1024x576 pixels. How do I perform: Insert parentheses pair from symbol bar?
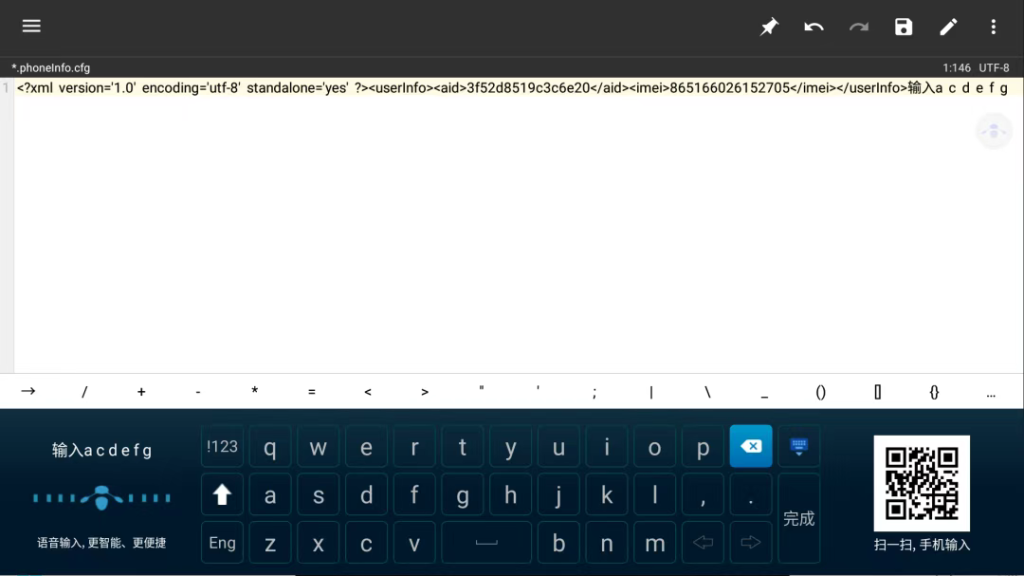click(821, 391)
